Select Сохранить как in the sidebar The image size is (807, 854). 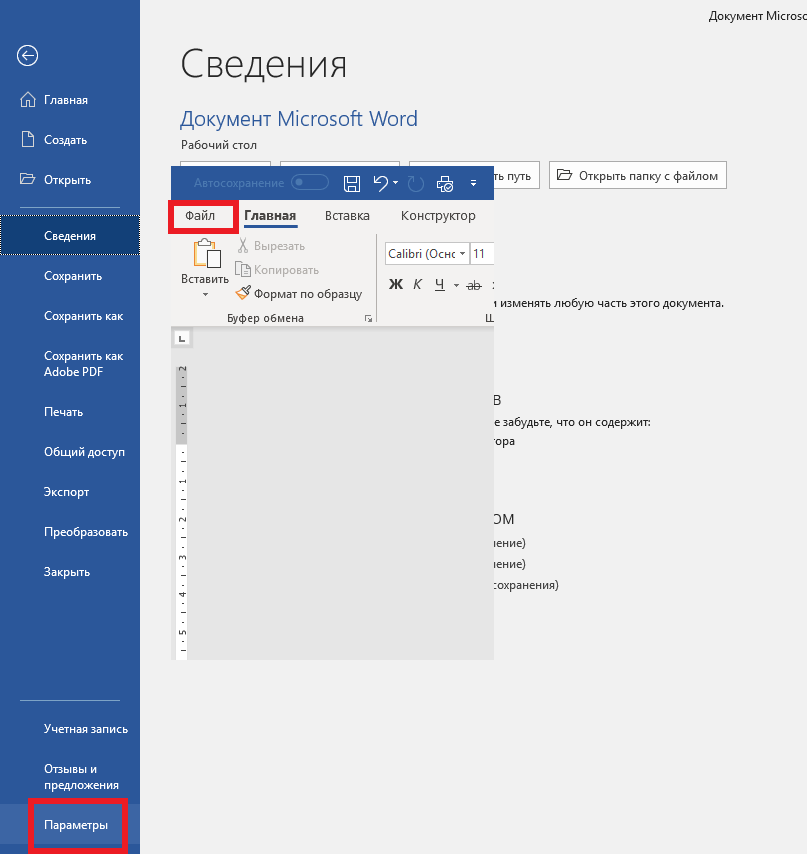(84, 316)
